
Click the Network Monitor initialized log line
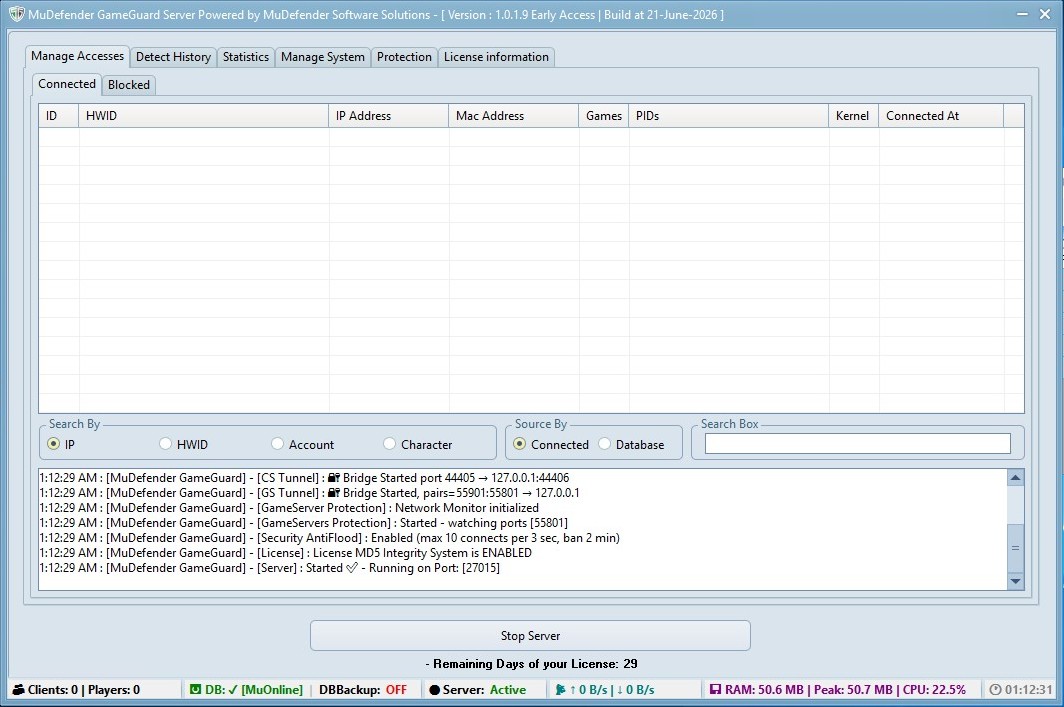coord(289,508)
